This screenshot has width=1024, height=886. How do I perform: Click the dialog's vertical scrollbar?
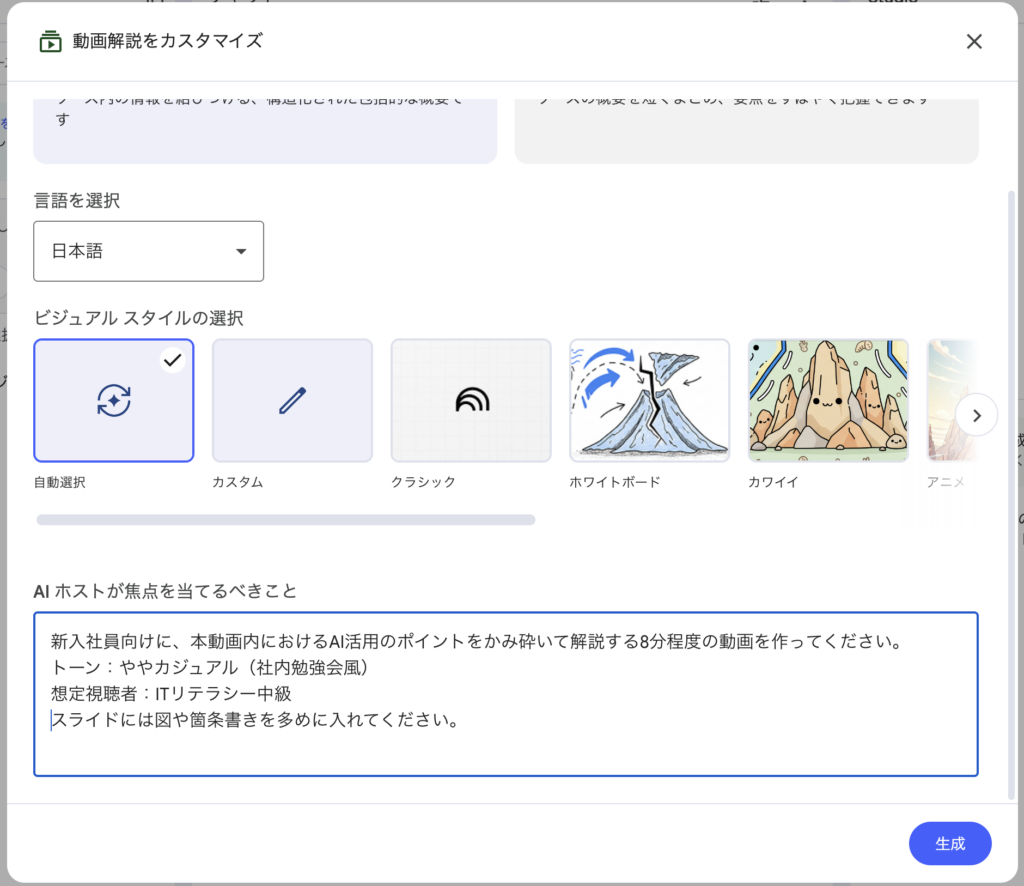[1012, 480]
